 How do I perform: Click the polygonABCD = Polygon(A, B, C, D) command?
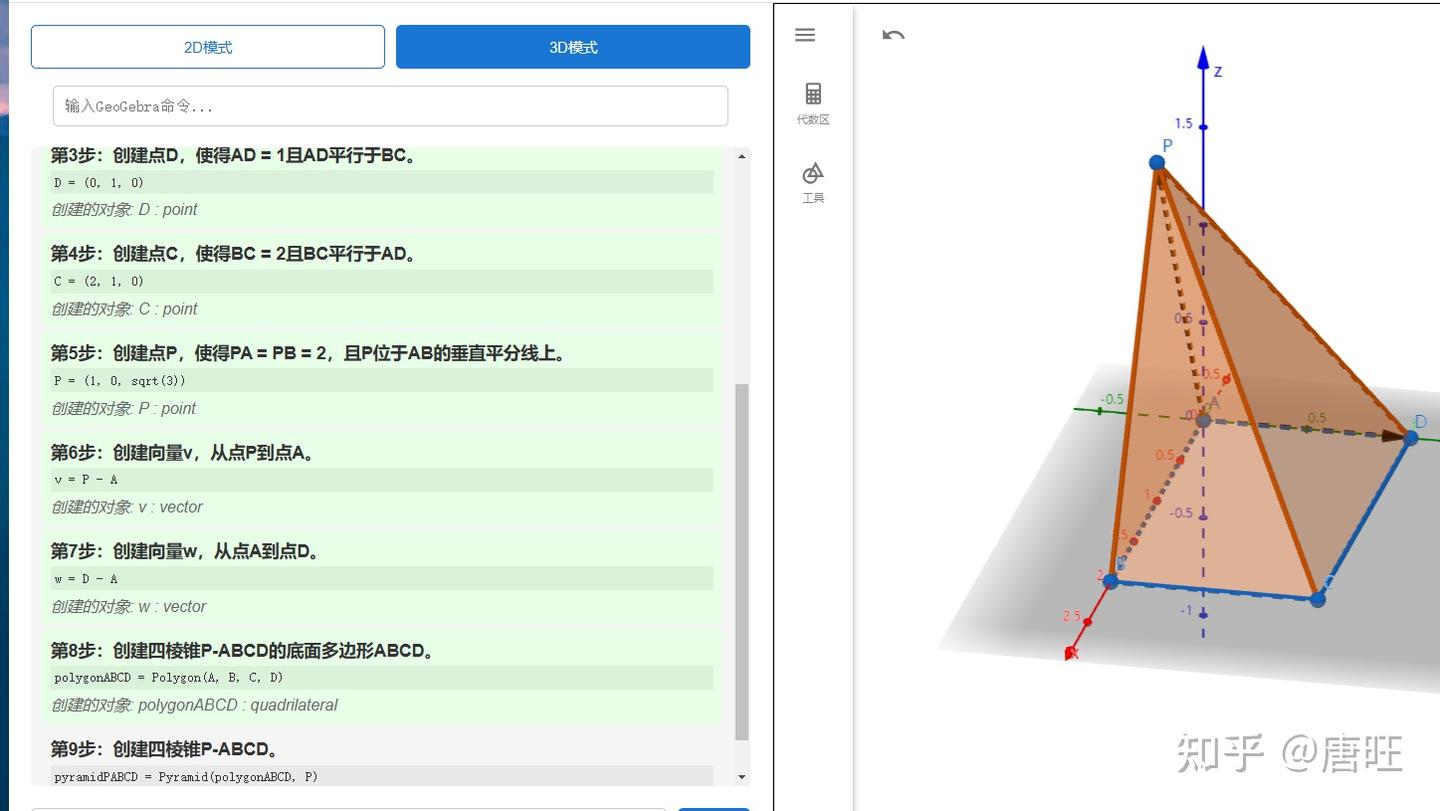(382, 677)
